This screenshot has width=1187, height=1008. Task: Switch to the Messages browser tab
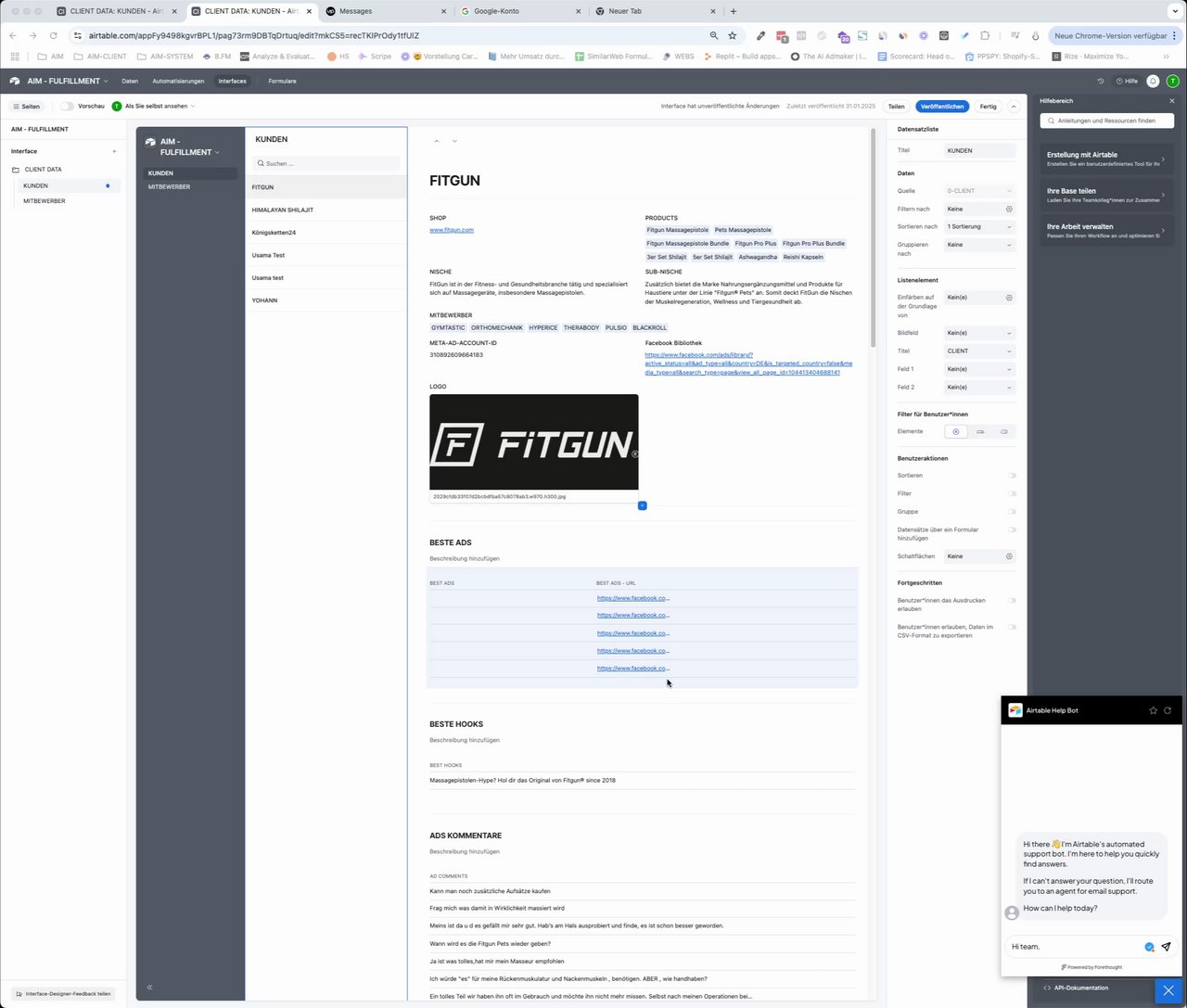pos(386,11)
